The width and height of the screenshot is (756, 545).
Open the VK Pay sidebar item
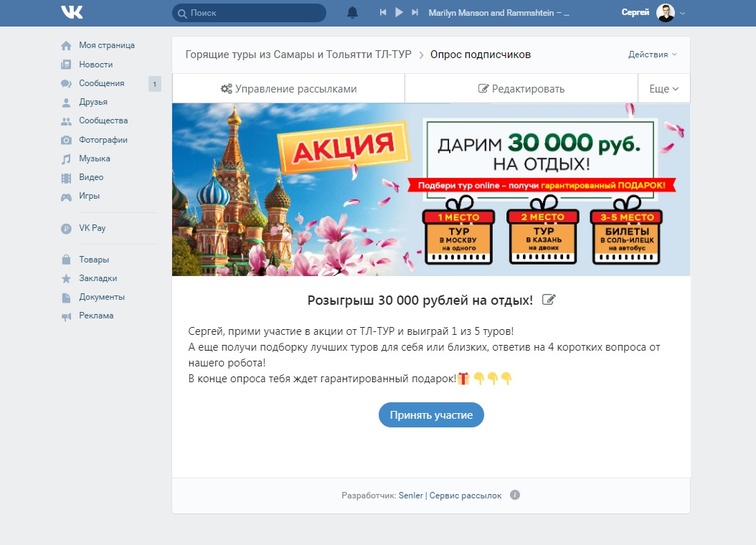(92, 228)
